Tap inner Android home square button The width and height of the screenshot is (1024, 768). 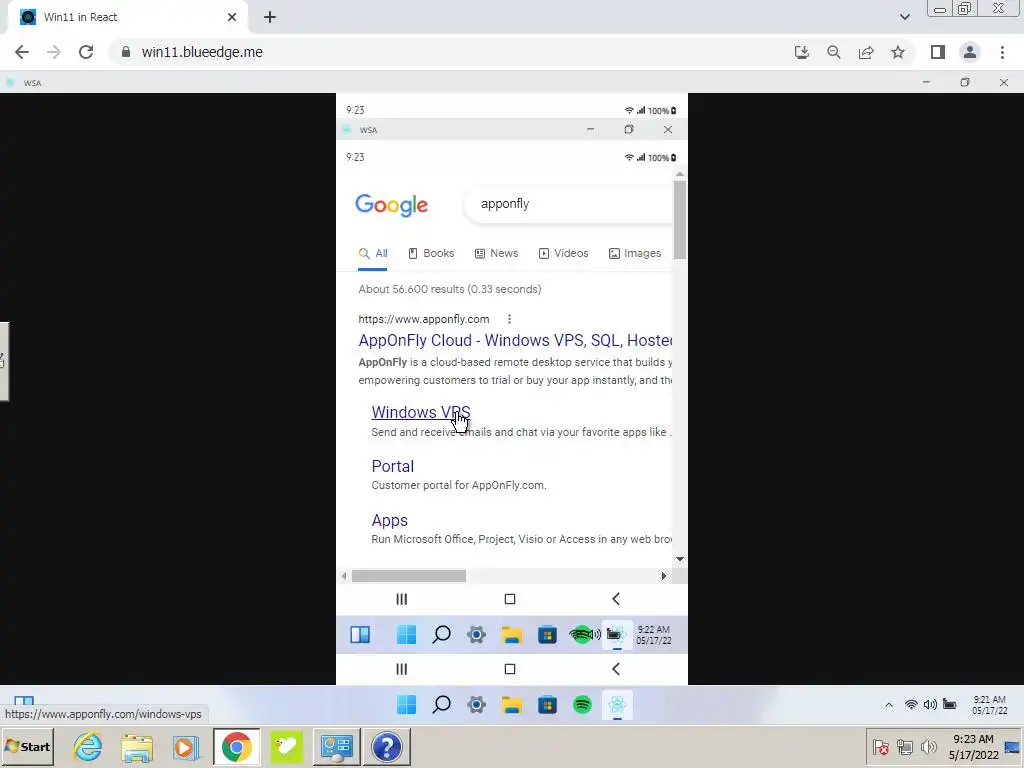[x=510, y=599]
